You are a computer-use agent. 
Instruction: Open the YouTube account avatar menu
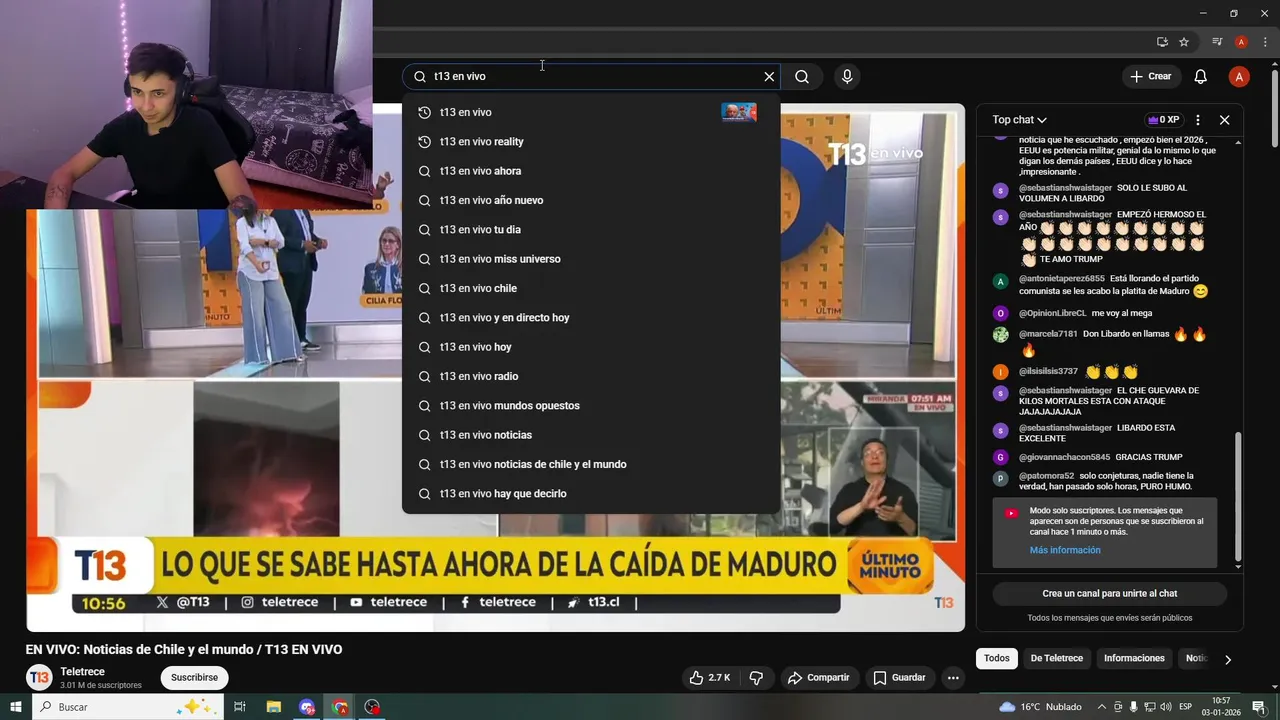[x=1239, y=76]
